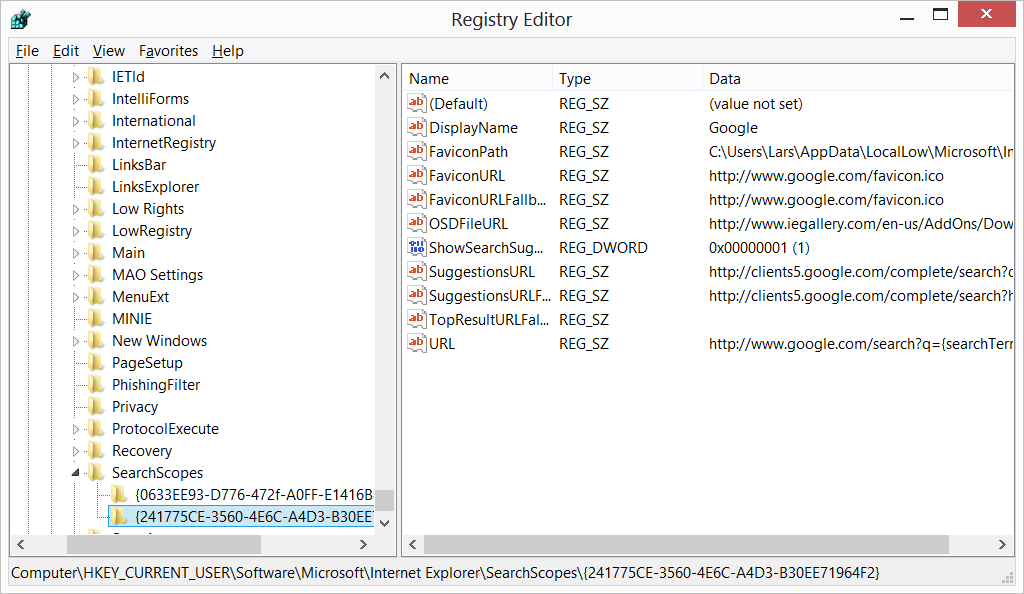Expand the Main tree node

point(76,253)
